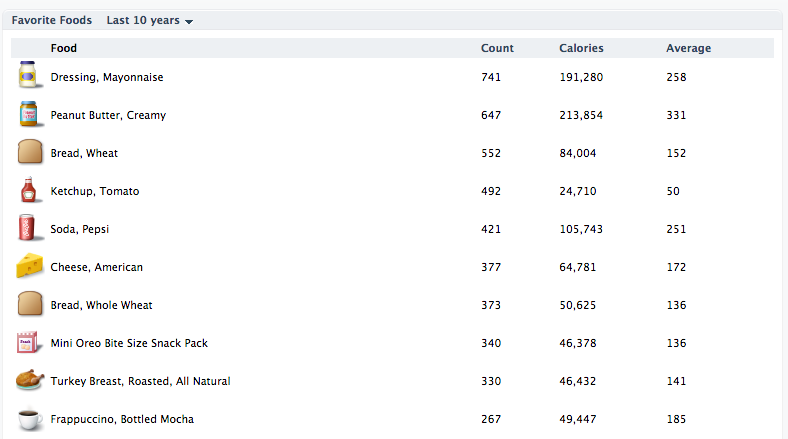Viewport: 788px width, 439px height.
Task: Click count value 377
Action: pos(491,267)
